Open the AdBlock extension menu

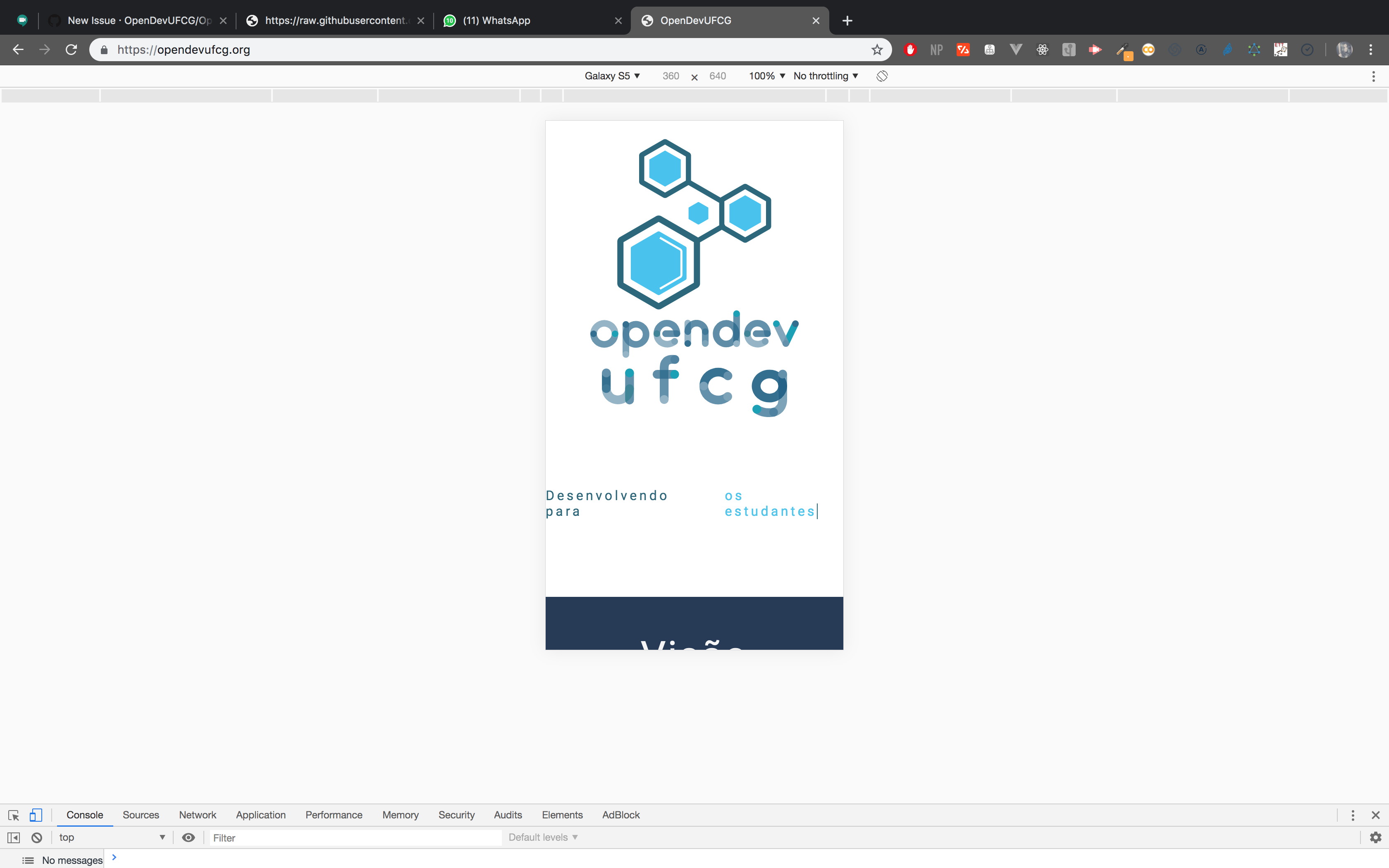pos(910,49)
